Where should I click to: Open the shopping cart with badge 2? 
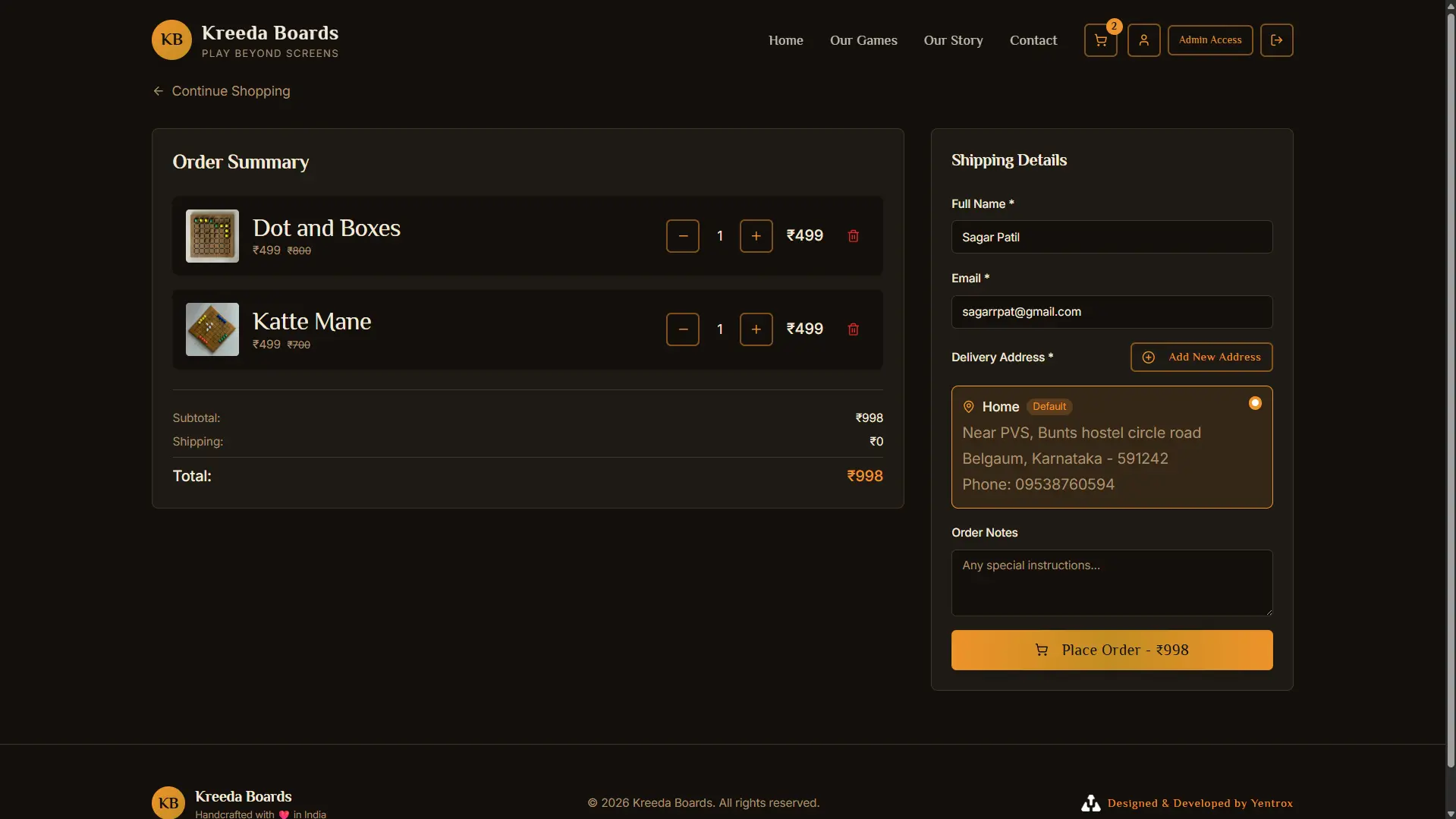[x=1100, y=40]
